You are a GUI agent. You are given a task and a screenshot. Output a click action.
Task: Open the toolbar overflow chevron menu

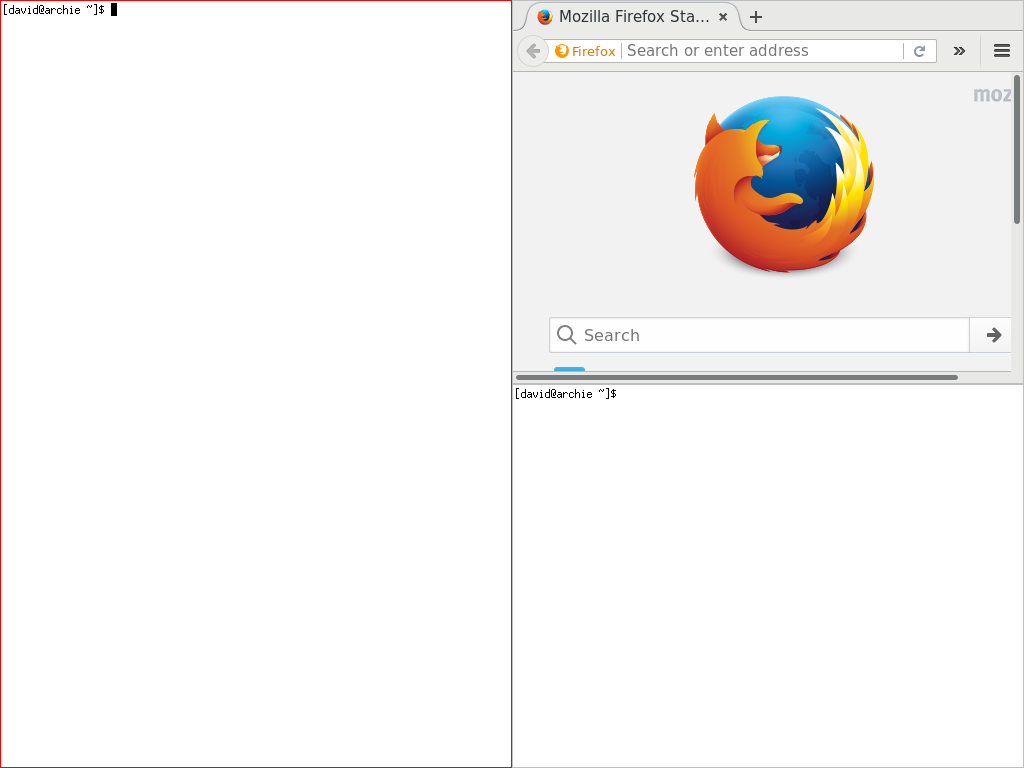point(959,51)
